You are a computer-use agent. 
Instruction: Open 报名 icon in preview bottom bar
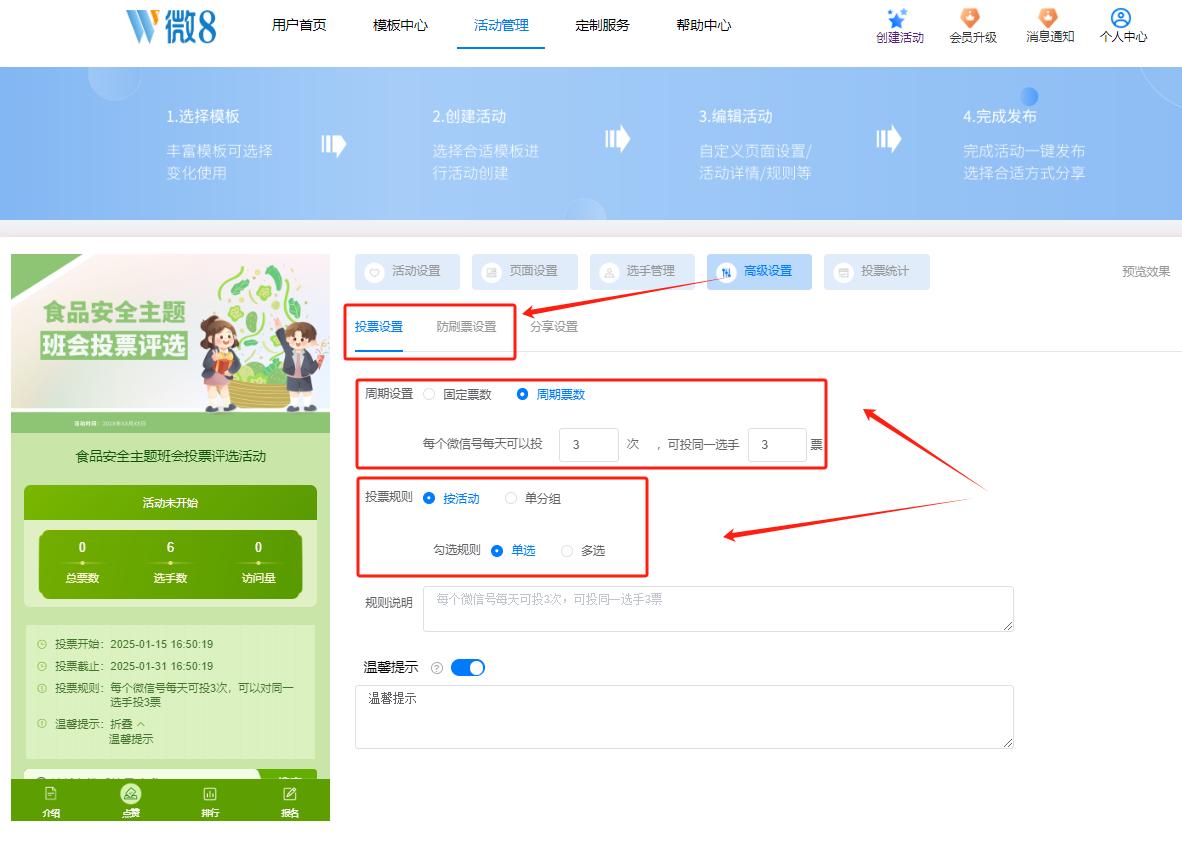point(289,794)
